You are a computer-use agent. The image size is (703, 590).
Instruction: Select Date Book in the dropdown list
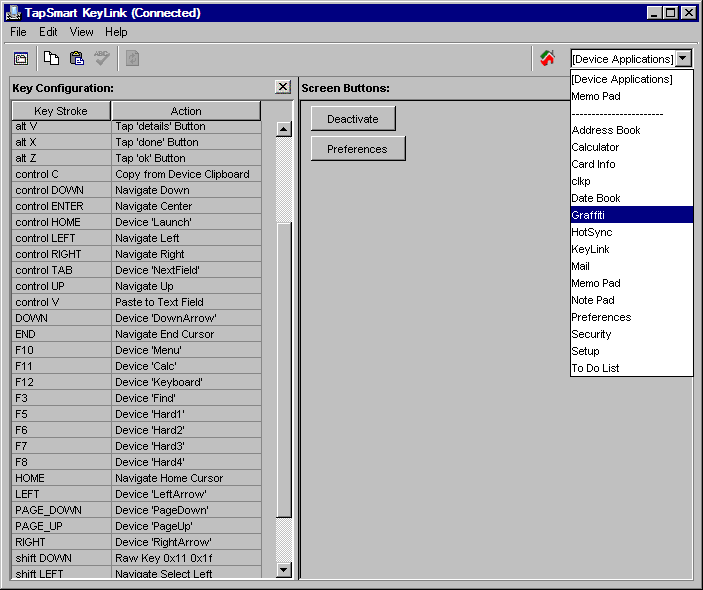[x=632, y=198]
